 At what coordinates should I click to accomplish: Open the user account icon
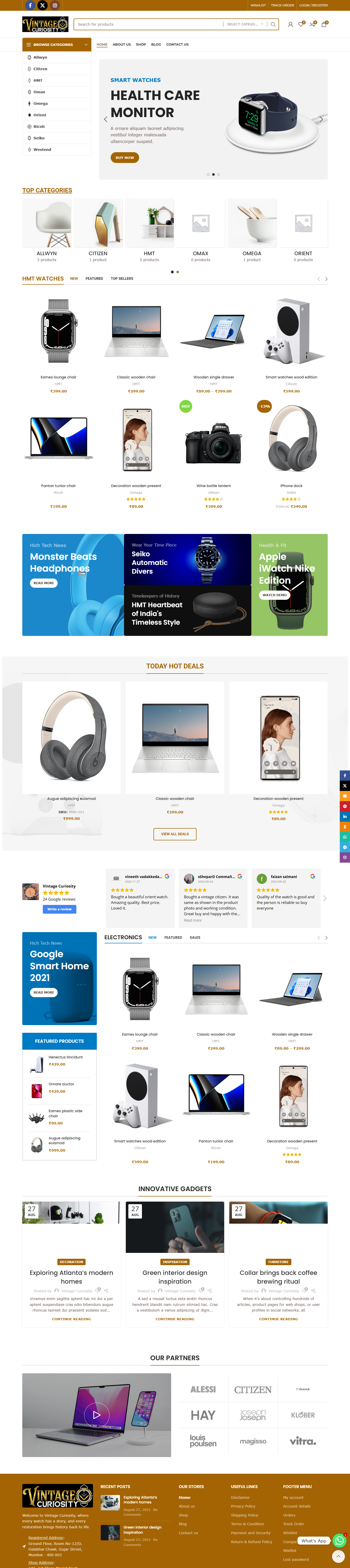[290, 24]
